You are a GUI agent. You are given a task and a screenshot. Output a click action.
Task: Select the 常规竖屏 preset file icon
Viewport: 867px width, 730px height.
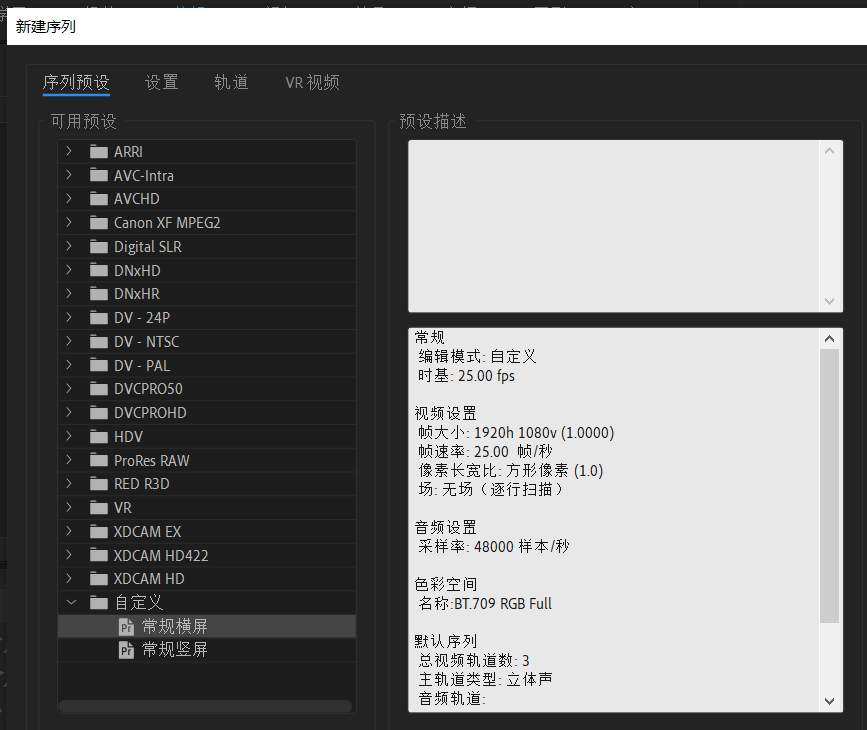tap(126, 651)
